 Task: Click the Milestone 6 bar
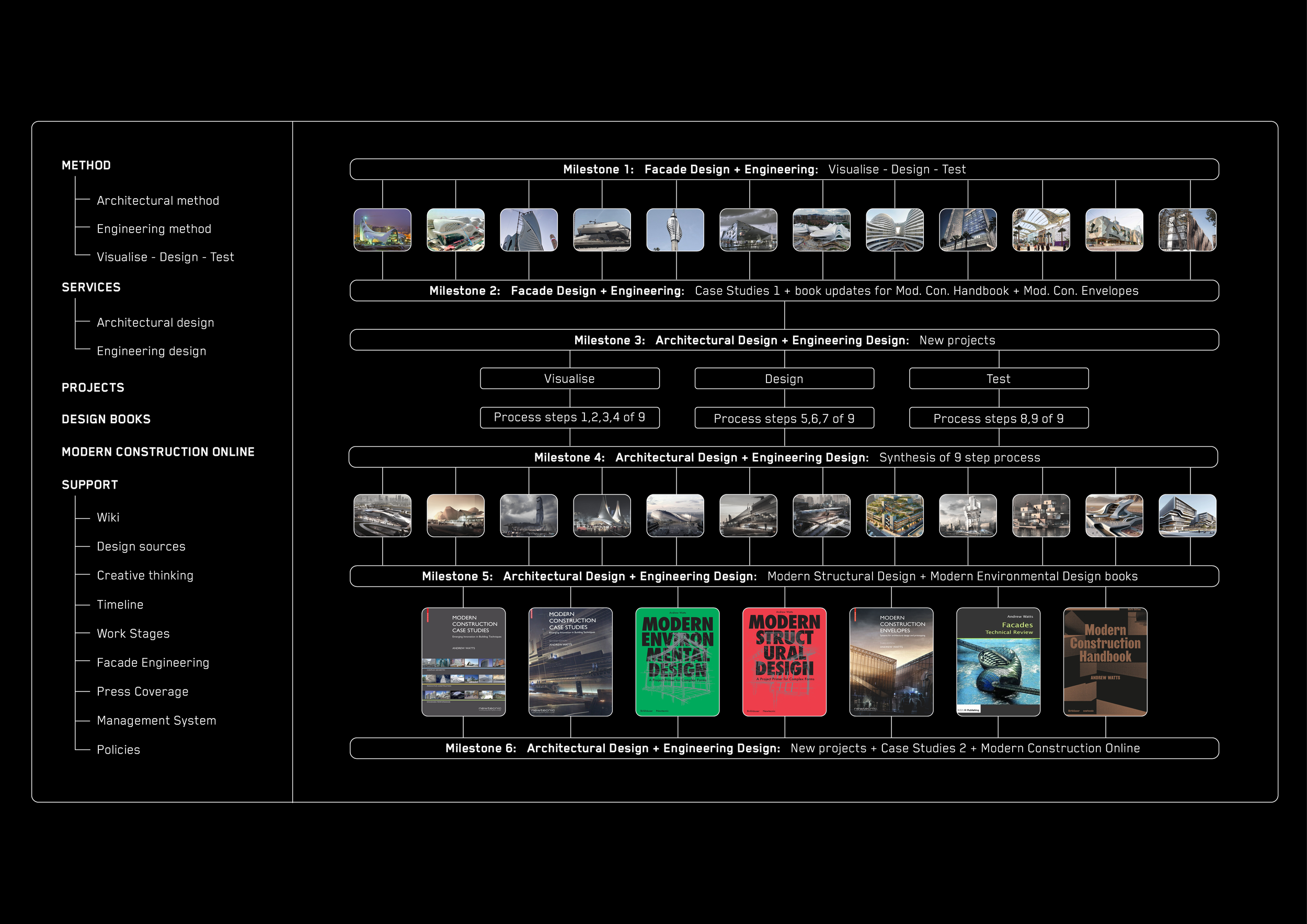[784, 748]
